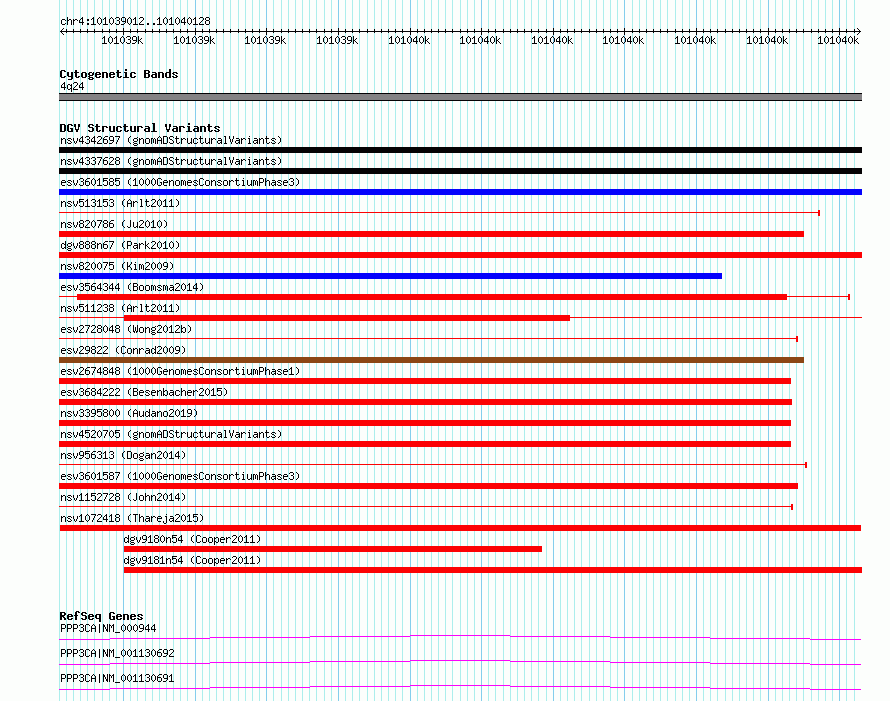890x701 pixels.
Task: Click the thin red line of nsv1152728 (John2014)
Action: coord(426,507)
